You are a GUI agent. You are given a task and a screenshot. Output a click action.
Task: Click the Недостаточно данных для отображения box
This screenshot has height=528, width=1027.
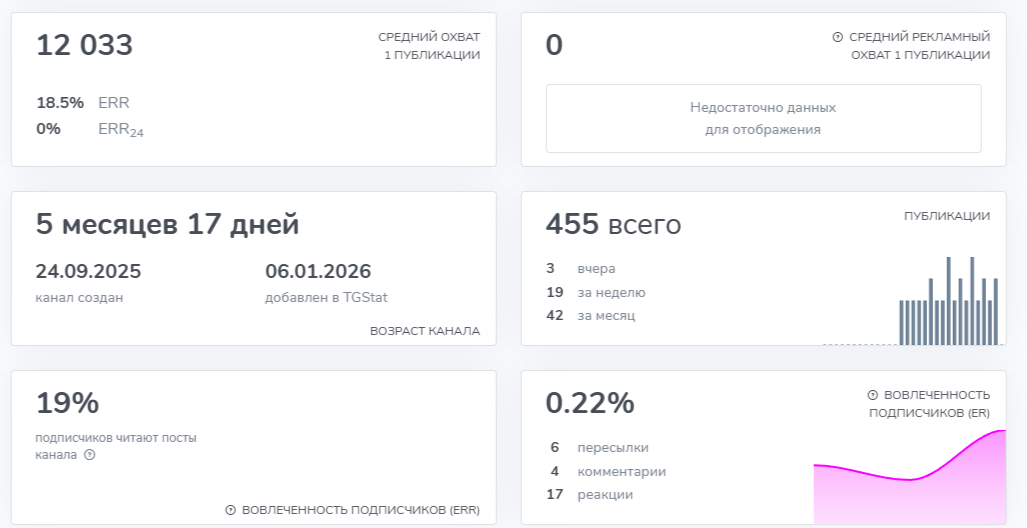pos(764,119)
